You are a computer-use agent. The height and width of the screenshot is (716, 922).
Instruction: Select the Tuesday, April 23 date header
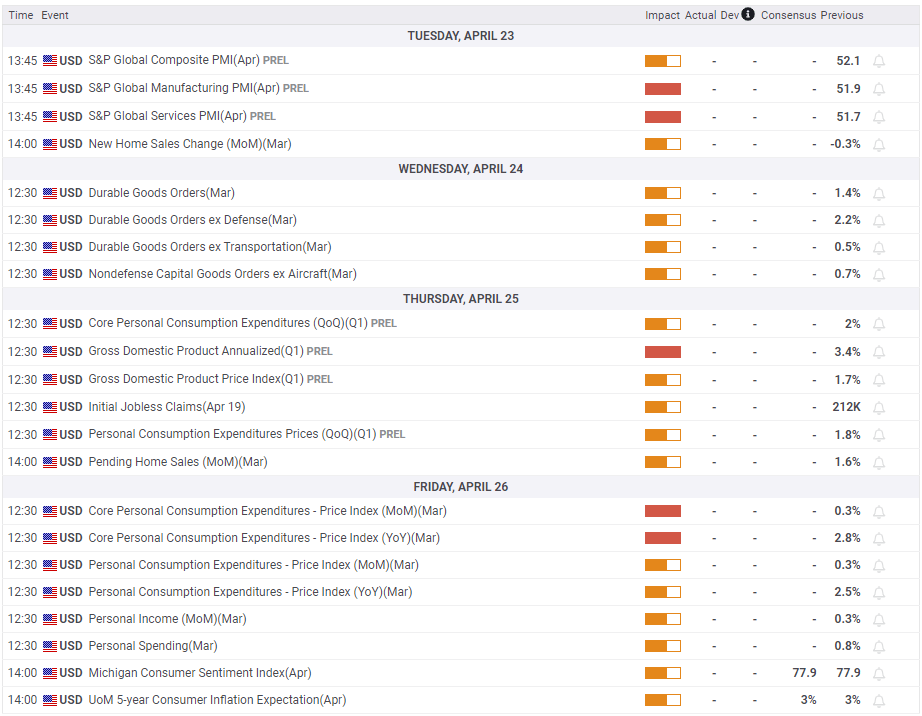tap(460, 36)
